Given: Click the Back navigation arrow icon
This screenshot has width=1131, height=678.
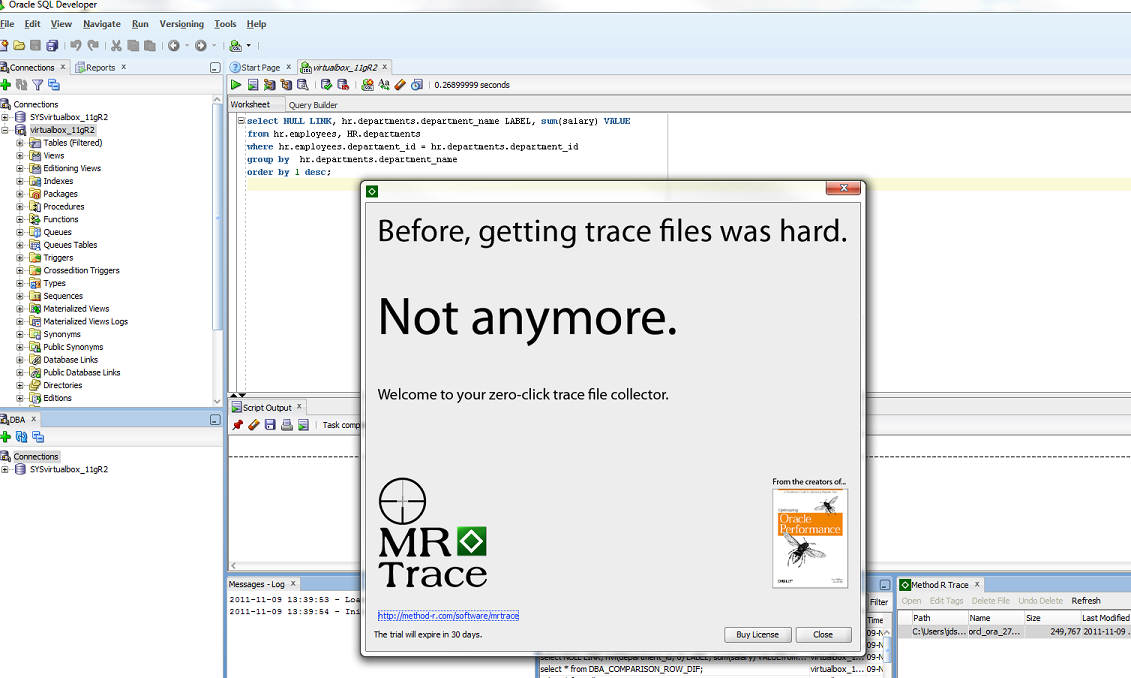Looking at the screenshot, I should tap(174, 45).
